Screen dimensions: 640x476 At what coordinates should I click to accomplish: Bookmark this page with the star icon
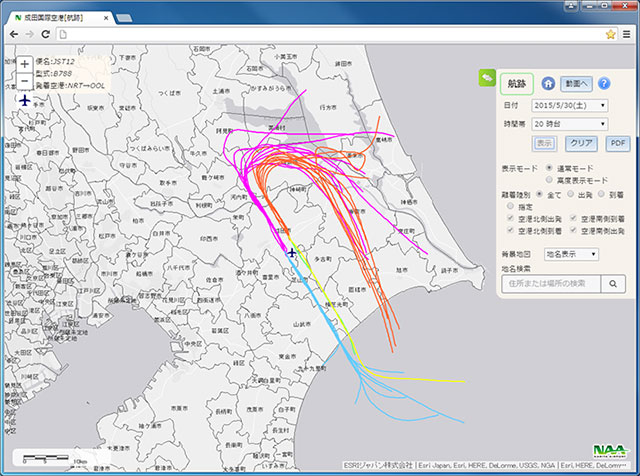(x=610, y=33)
